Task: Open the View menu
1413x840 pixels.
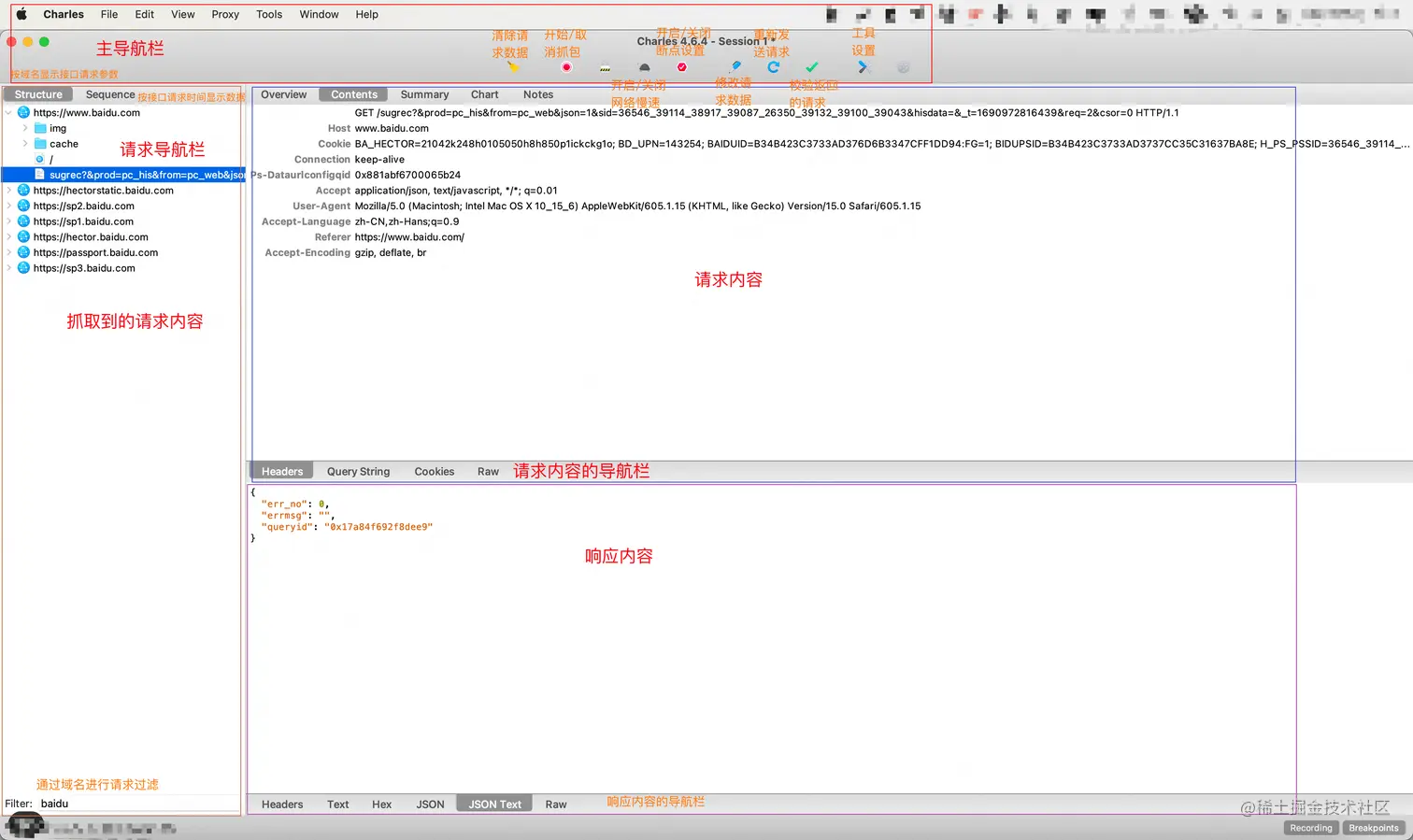Action: coord(183,14)
